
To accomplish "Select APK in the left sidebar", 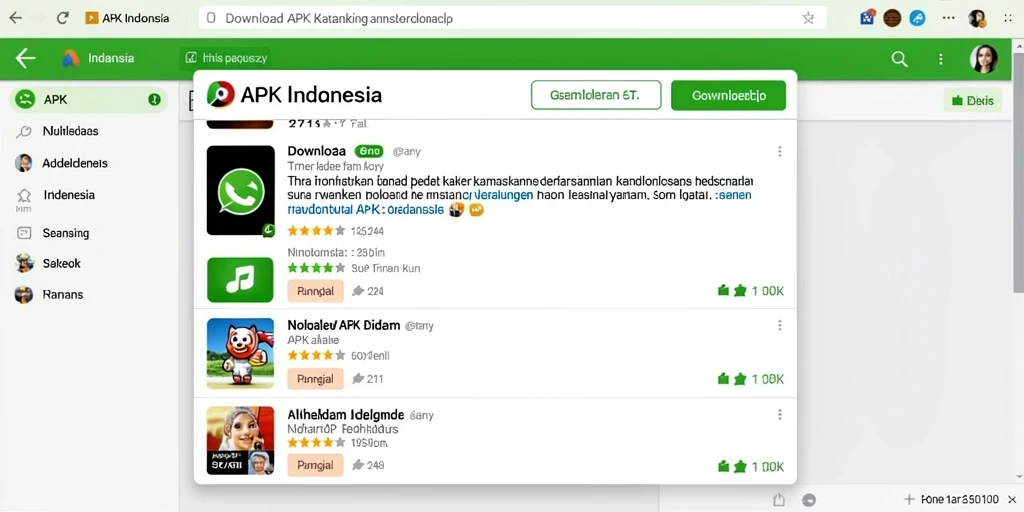I will (x=89, y=100).
